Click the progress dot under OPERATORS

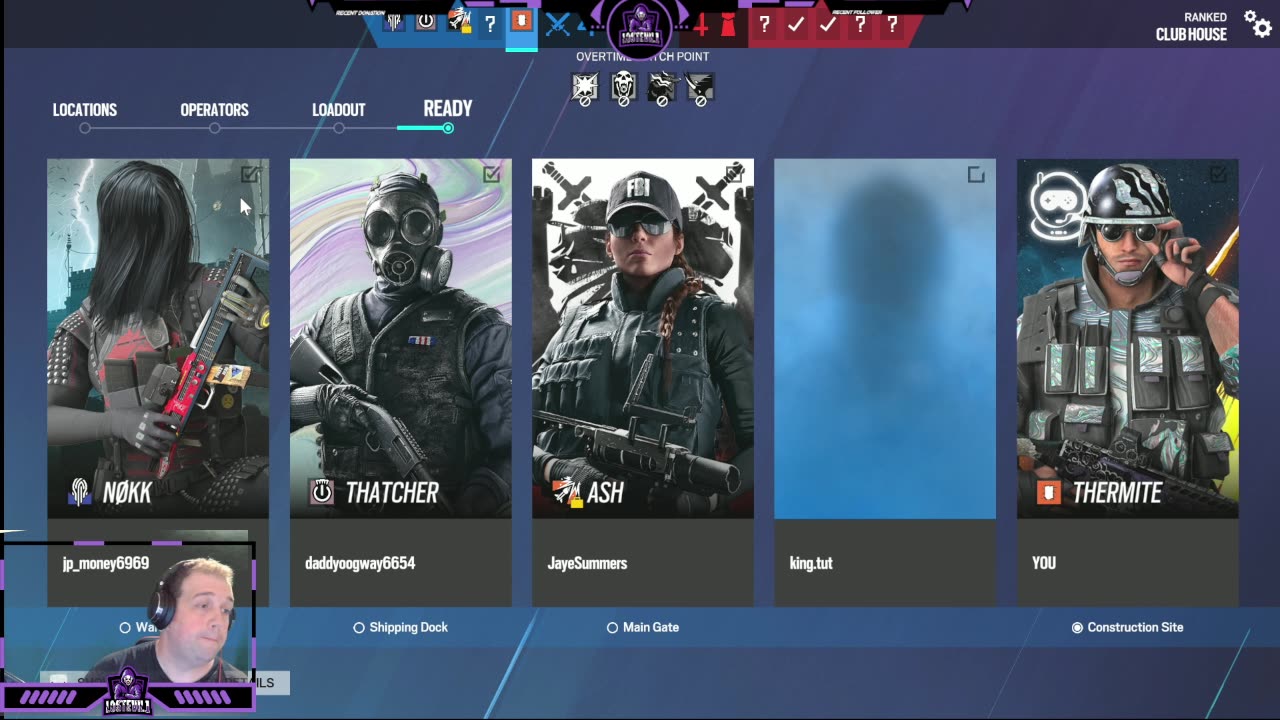tap(214, 128)
